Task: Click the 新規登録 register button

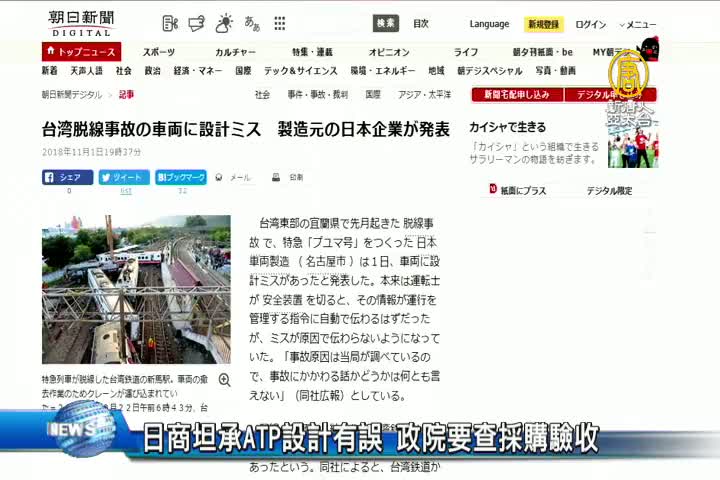Action: (544, 24)
